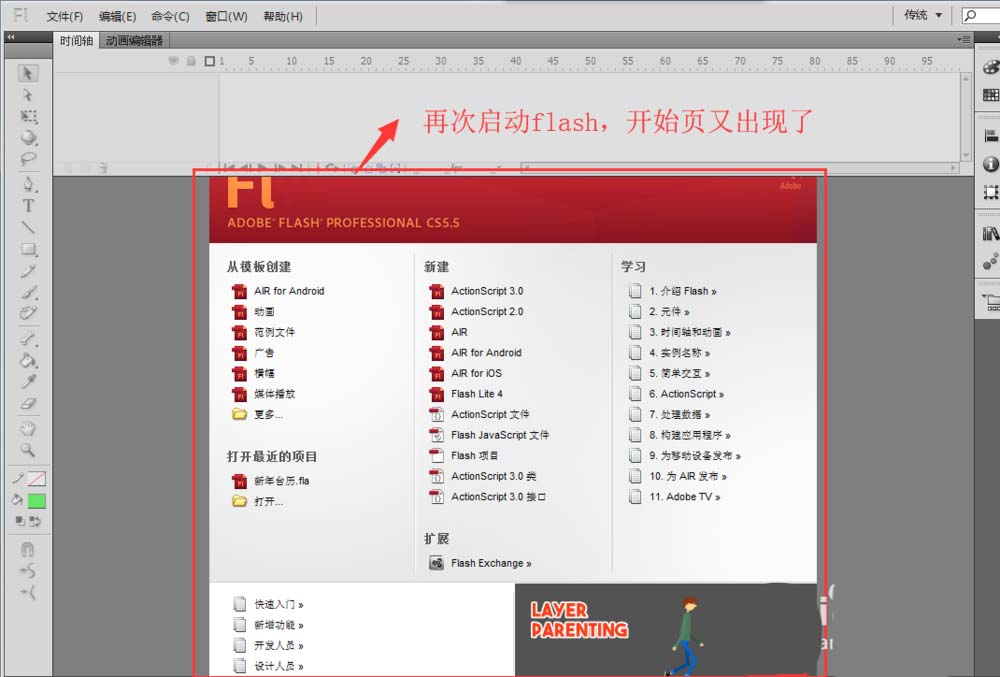Open the learning link 6. ActionScript
This screenshot has height=677, width=1000.
676,393
